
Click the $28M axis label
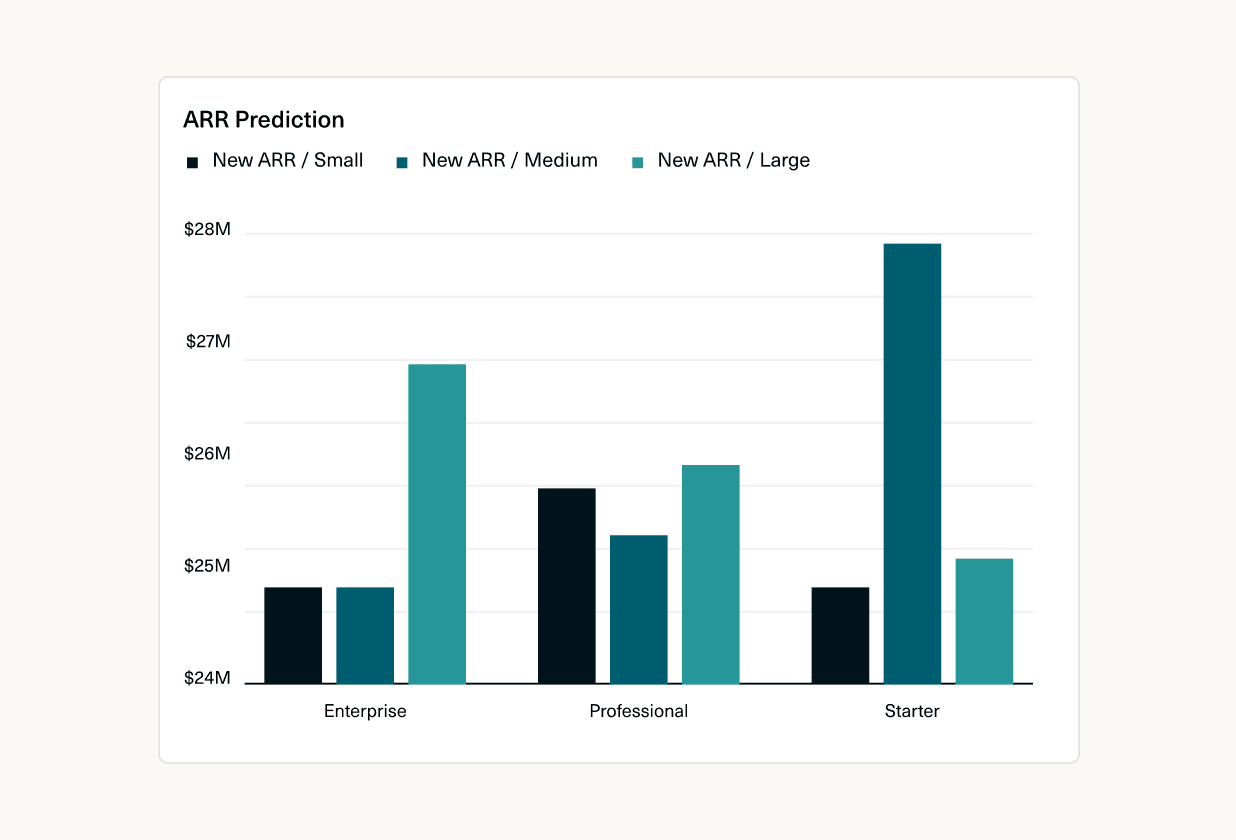[206, 229]
